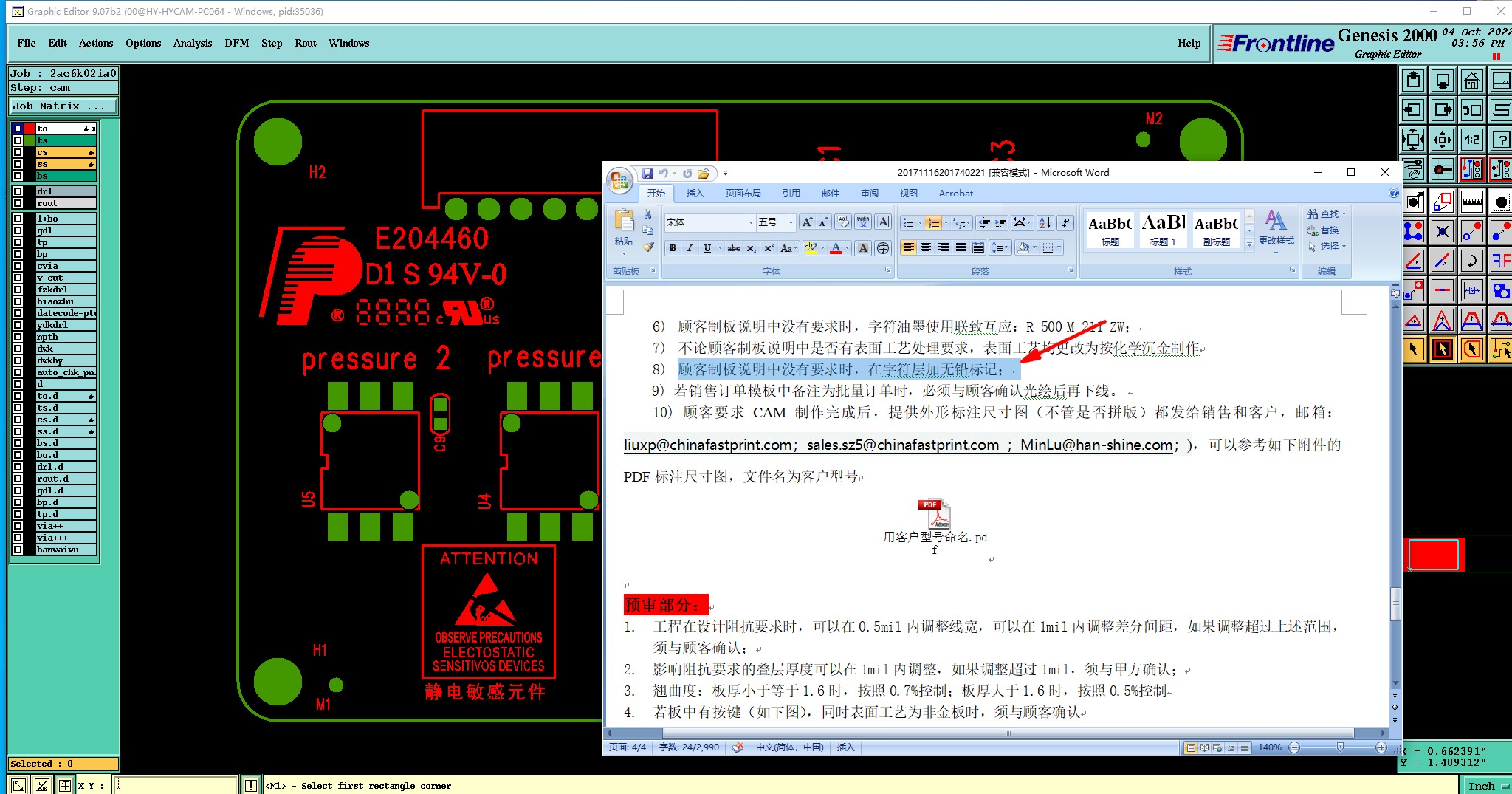Click the Cut scissors icon in Word
Image resolution: width=1512 pixels, height=794 pixels.
[x=647, y=214]
